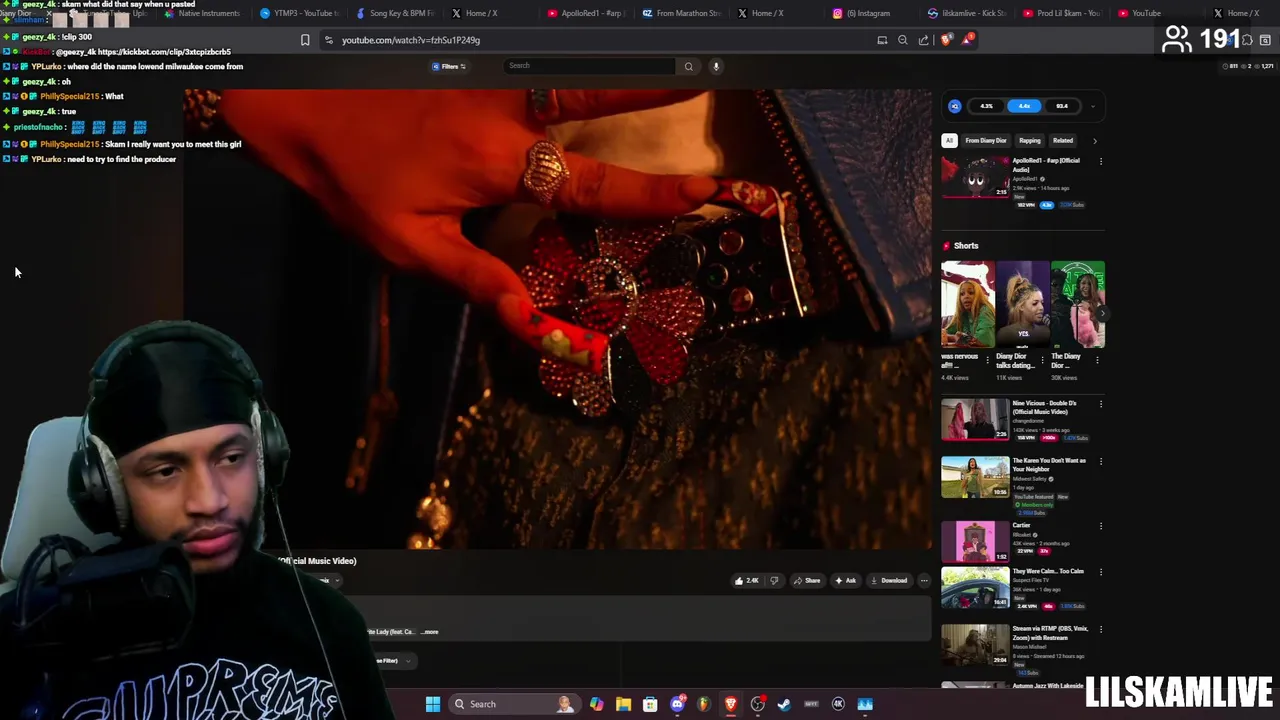Click the share page icon in address bar
Image resolution: width=1280 pixels, height=720 pixels.
[924, 40]
